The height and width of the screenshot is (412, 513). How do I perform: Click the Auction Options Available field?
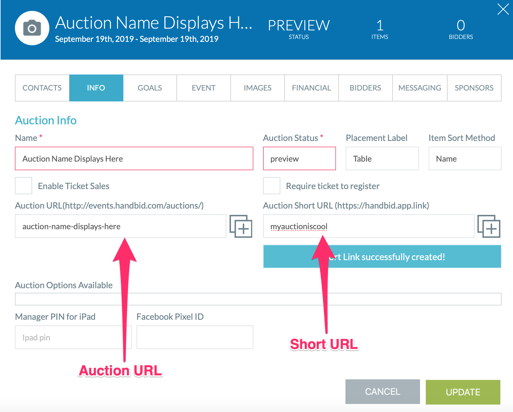pyautogui.click(x=258, y=299)
